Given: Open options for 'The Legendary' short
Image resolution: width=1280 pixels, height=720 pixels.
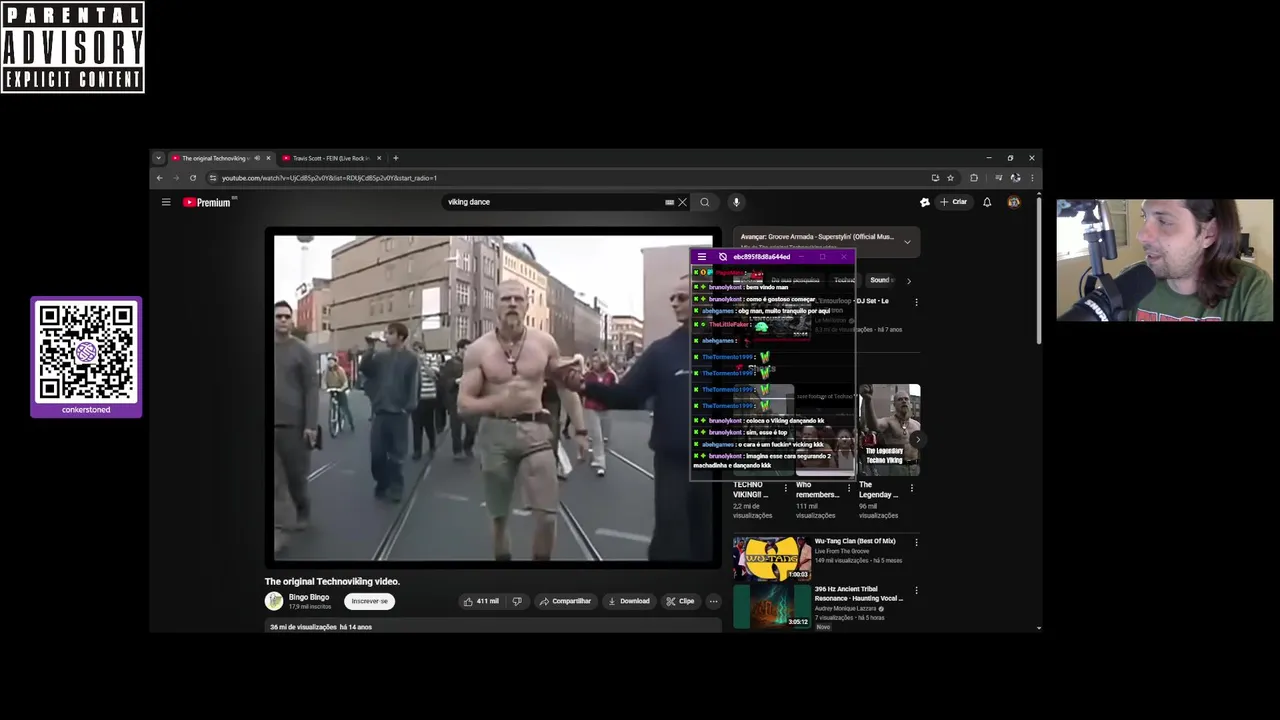Looking at the screenshot, I should coord(911,489).
